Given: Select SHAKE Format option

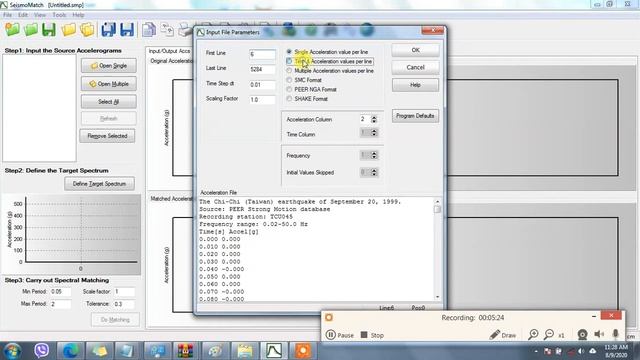Looking at the screenshot, I should tap(307, 99).
